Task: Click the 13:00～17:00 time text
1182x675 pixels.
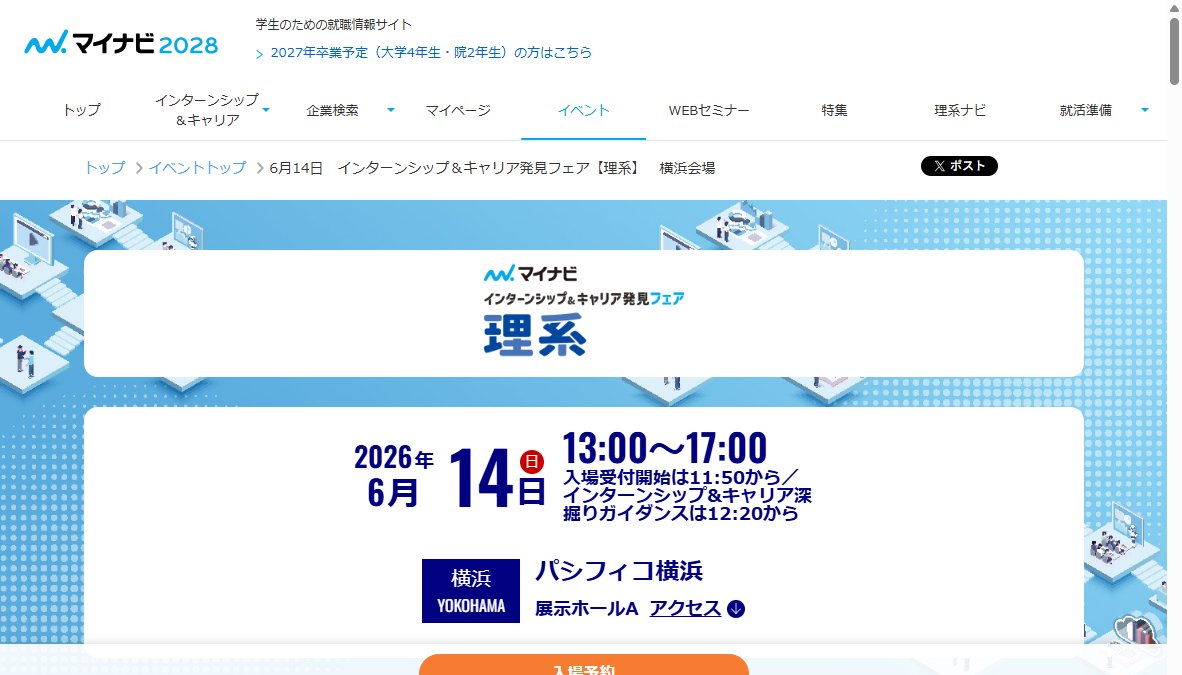Action: [x=665, y=447]
